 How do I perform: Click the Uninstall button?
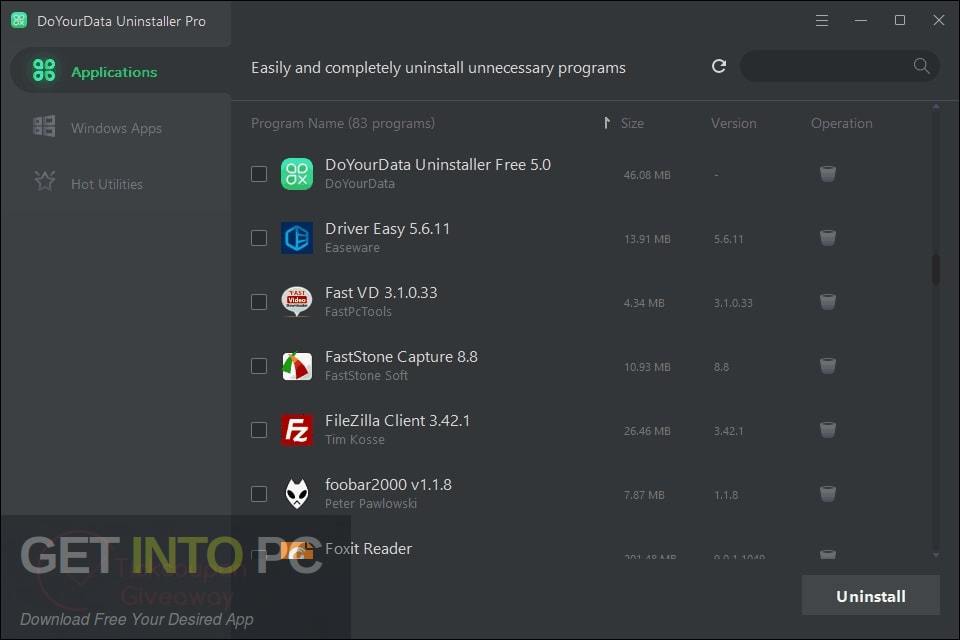(871, 596)
